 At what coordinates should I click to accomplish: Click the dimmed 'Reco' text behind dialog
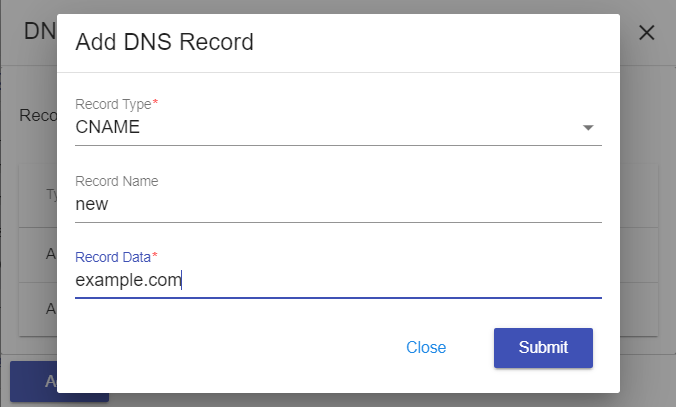[x=37, y=115]
